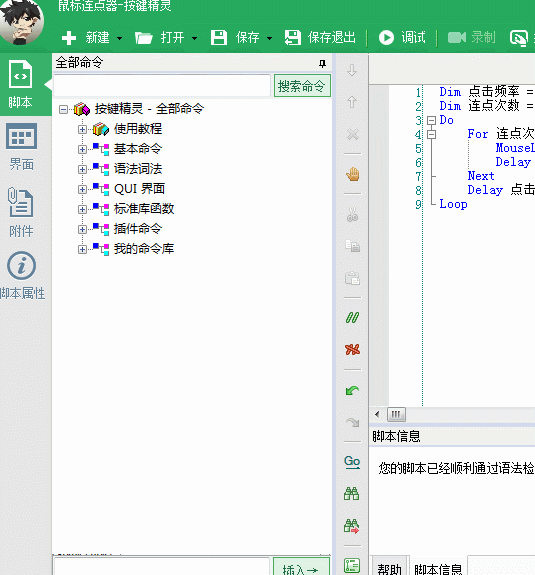Expand the 语法词法 tree node
535x575 pixels.
(82, 169)
